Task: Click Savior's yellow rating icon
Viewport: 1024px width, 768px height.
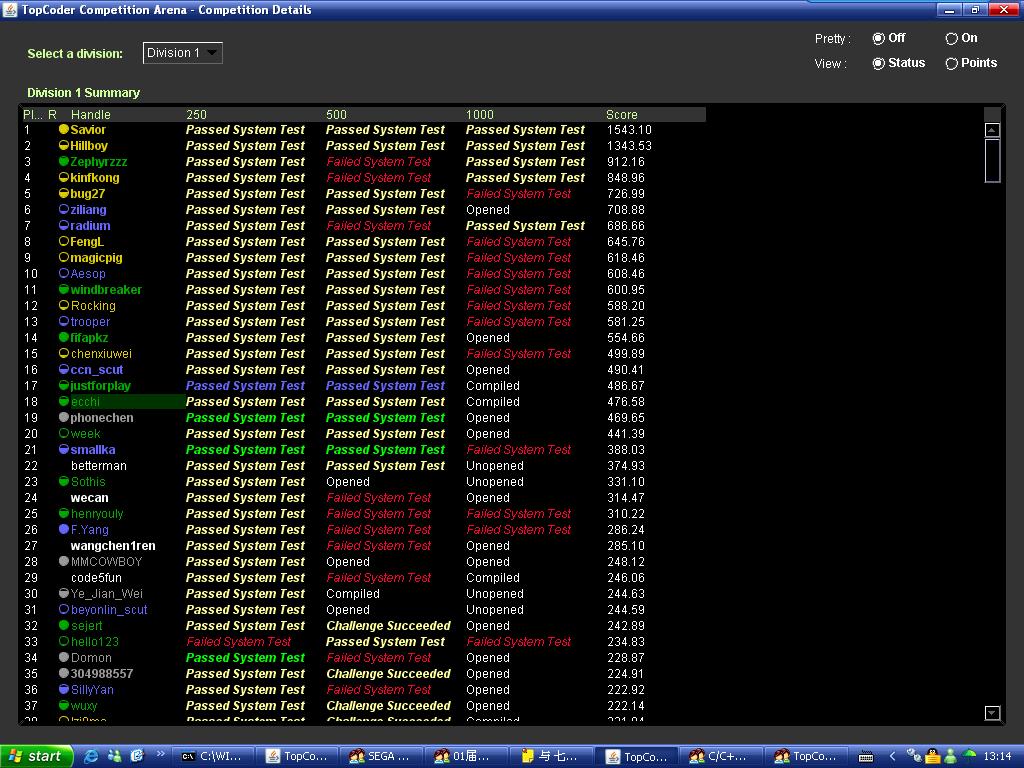Action: (63, 129)
